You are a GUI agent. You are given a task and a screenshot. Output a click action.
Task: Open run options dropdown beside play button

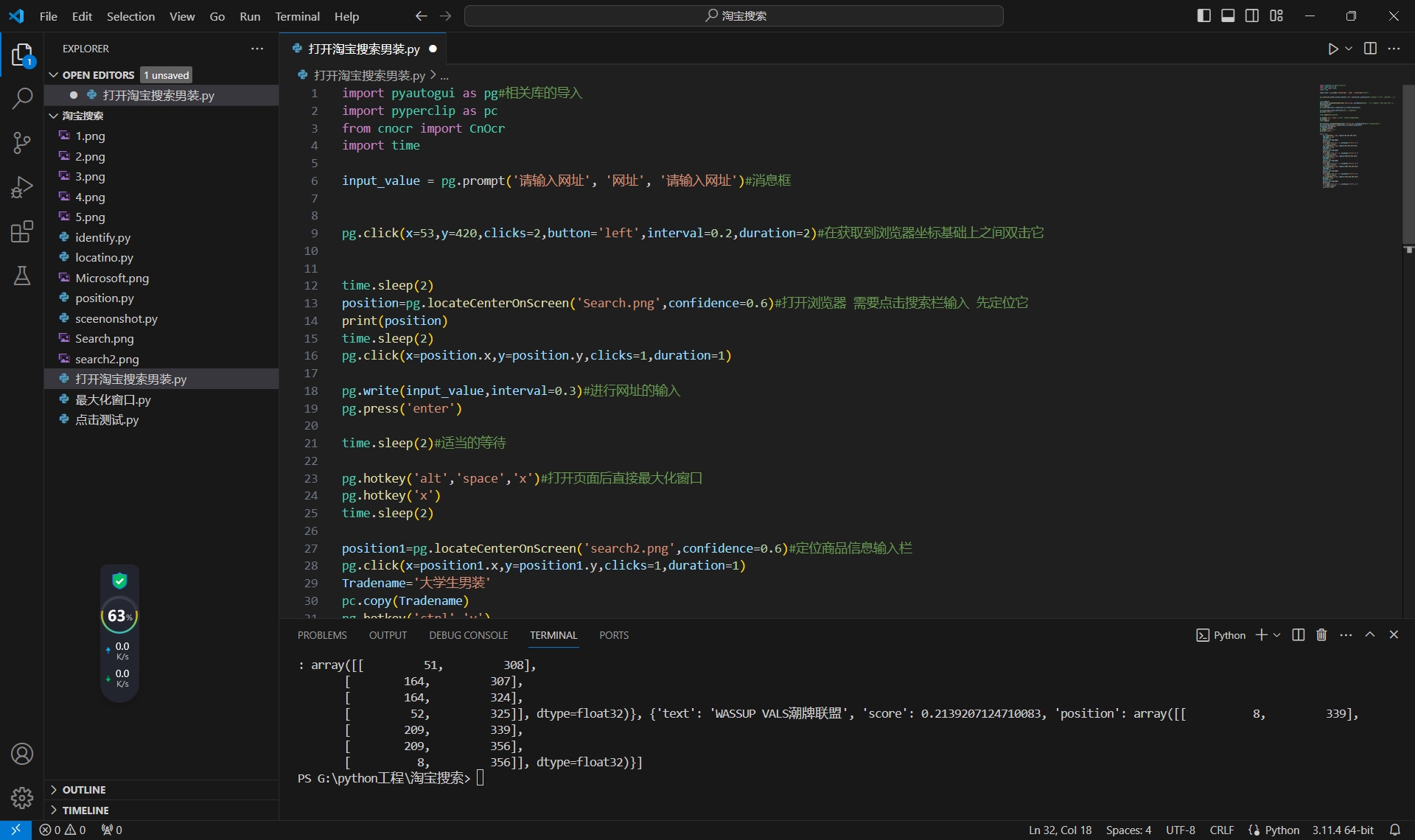[x=1349, y=49]
